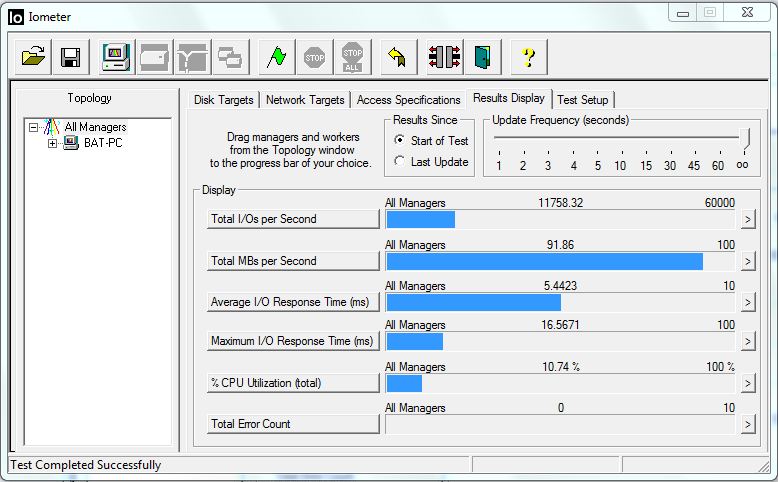The image size is (778, 482).
Task: Open arrow next to Average I/O Response Time bar
Action: [748, 302]
